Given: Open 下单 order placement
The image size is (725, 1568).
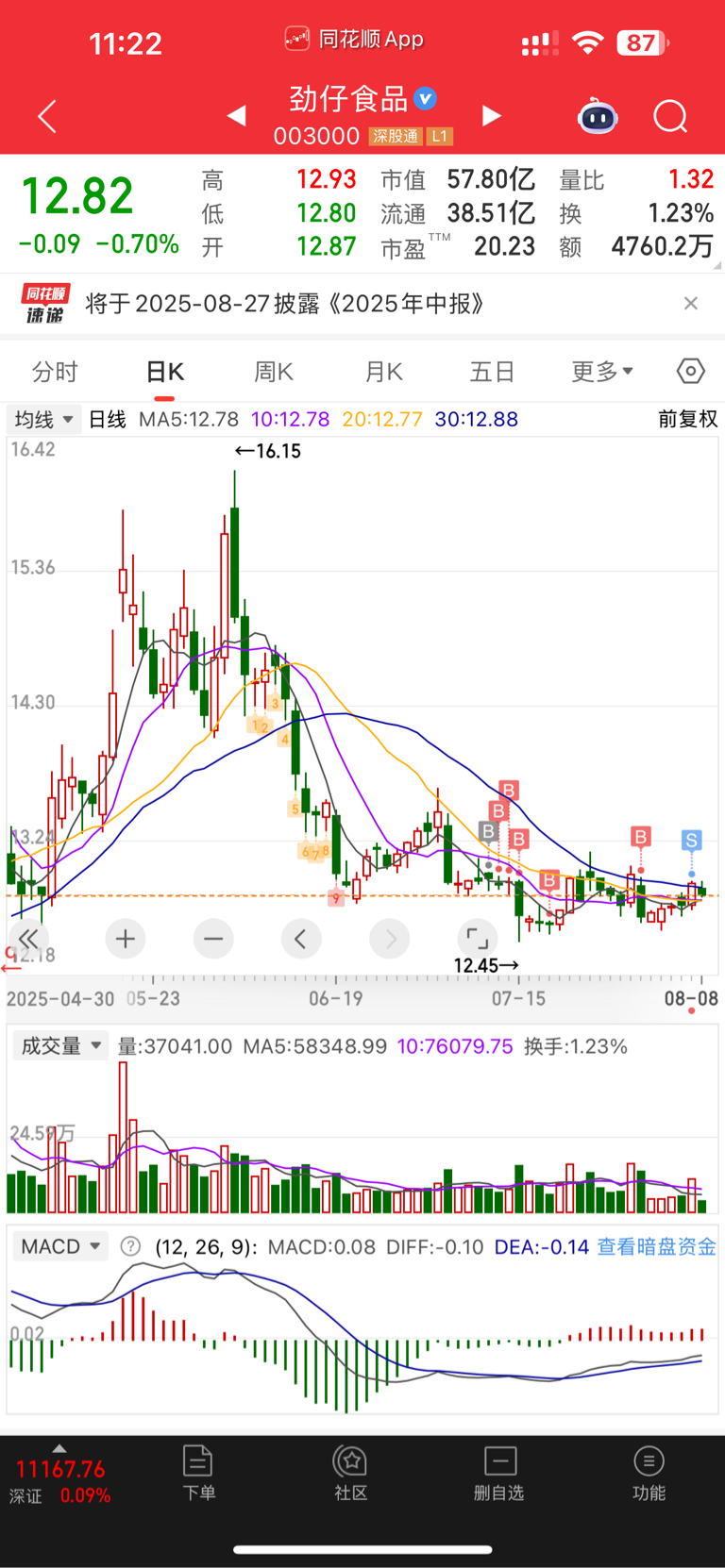Looking at the screenshot, I should (x=198, y=1473).
